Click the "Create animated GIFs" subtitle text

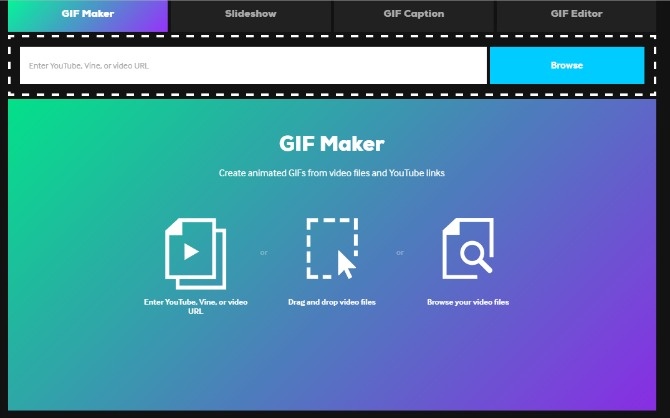point(334,173)
